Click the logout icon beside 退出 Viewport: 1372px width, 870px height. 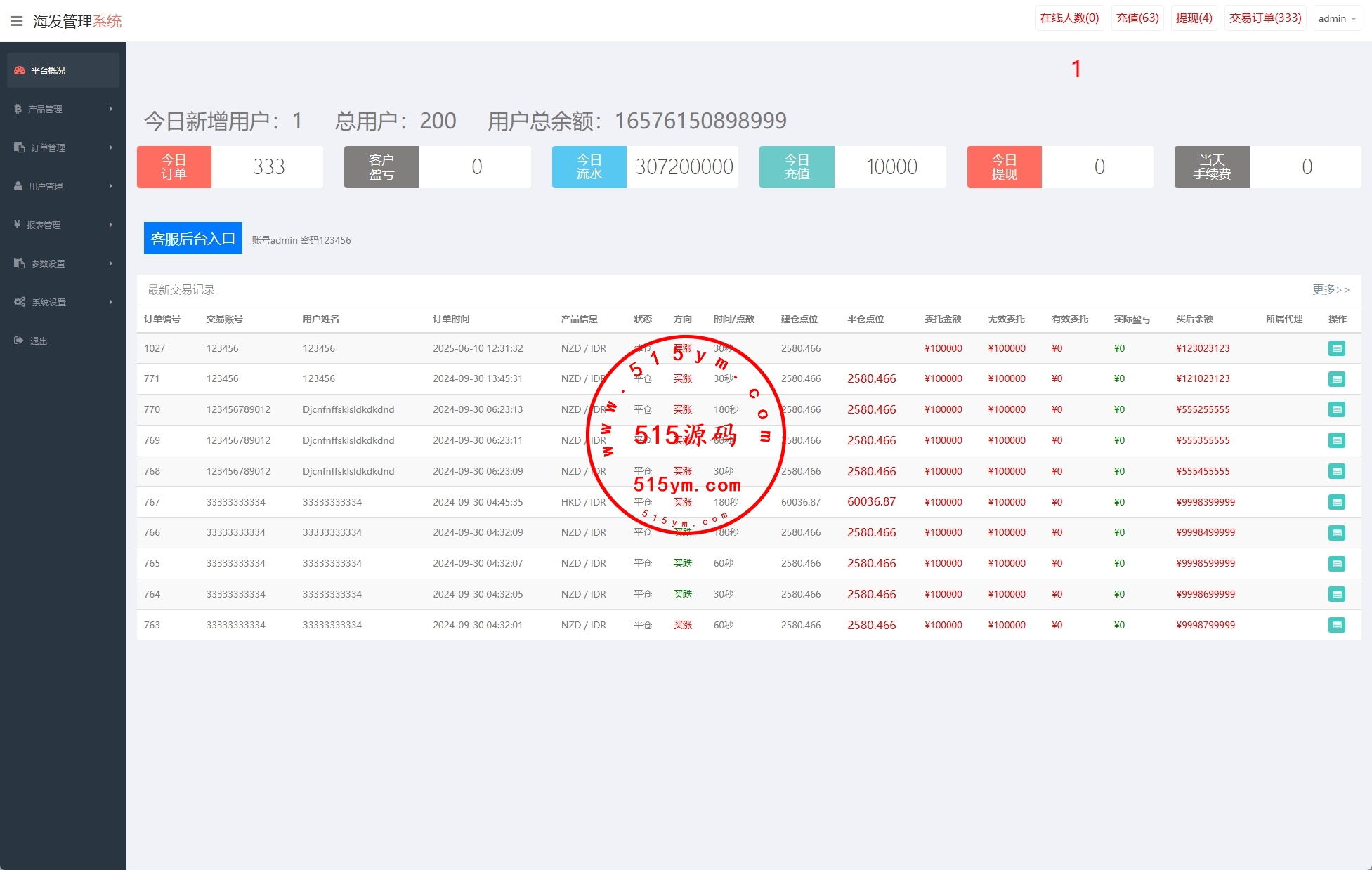point(18,341)
